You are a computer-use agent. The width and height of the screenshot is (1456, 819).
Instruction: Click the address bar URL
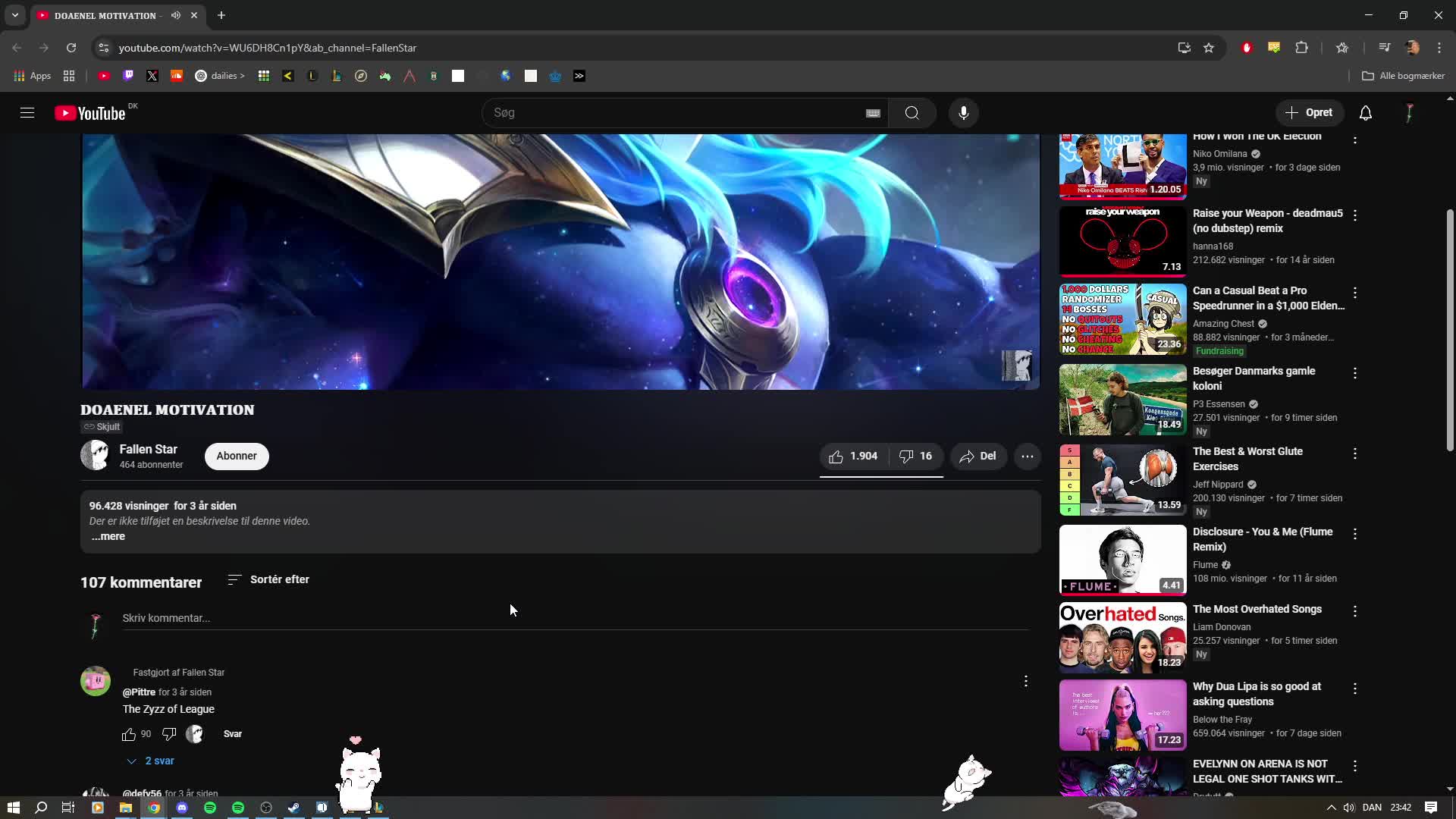pyautogui.click(x=268, y=48)
